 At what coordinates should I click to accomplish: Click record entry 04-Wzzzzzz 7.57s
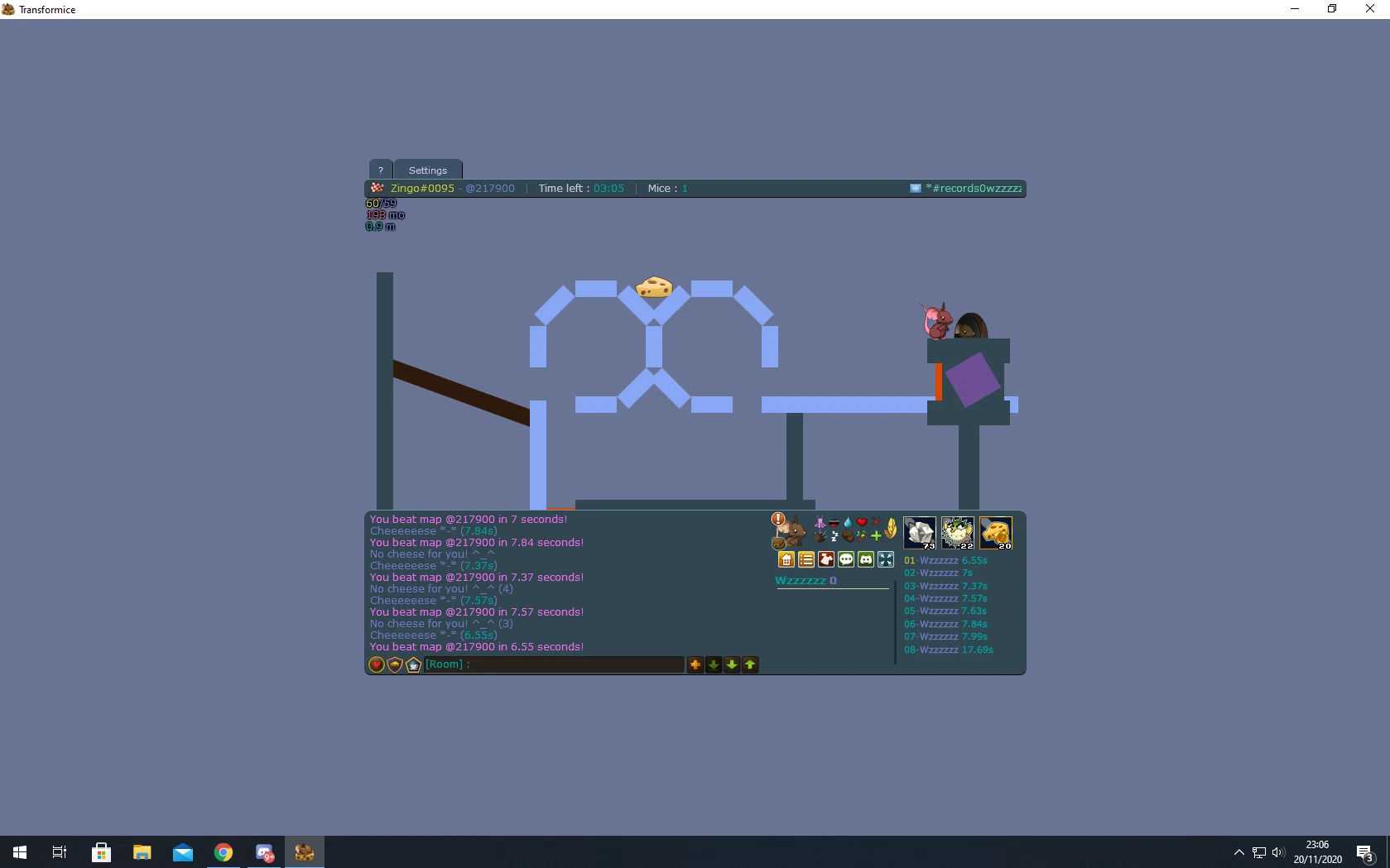[945, 598]
